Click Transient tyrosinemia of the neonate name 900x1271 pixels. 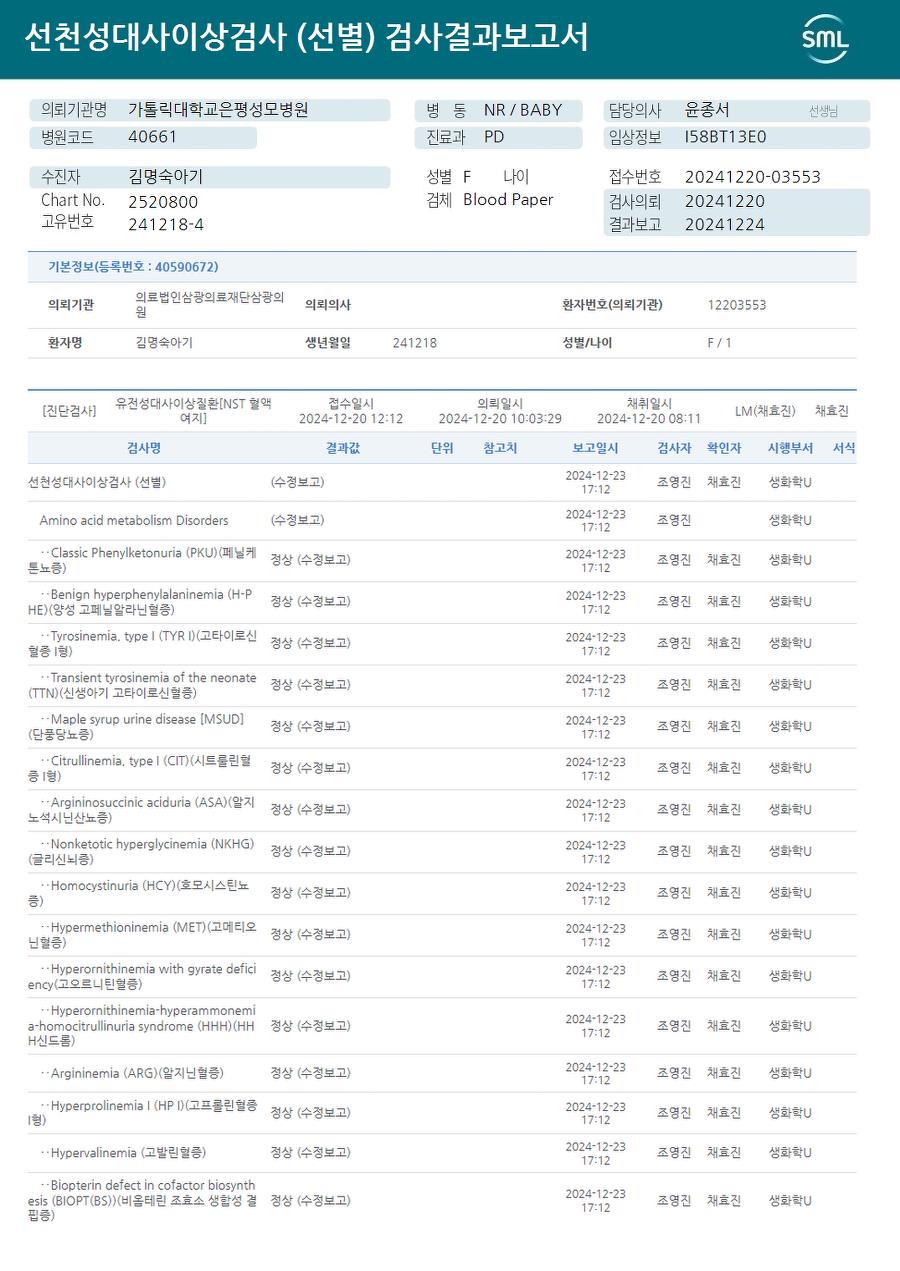(x=143, y=685)
